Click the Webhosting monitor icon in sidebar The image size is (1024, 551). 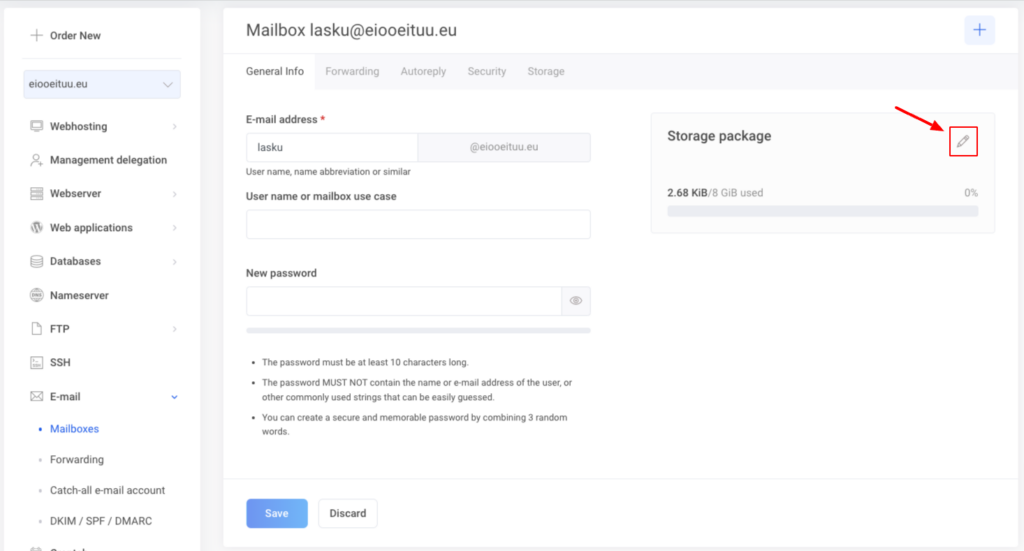[37, 127]
